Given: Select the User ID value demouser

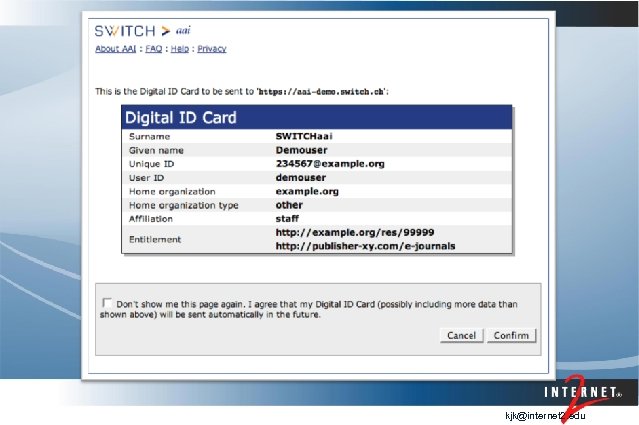Looking at the screenshot, I should click(x=300, y=178).
